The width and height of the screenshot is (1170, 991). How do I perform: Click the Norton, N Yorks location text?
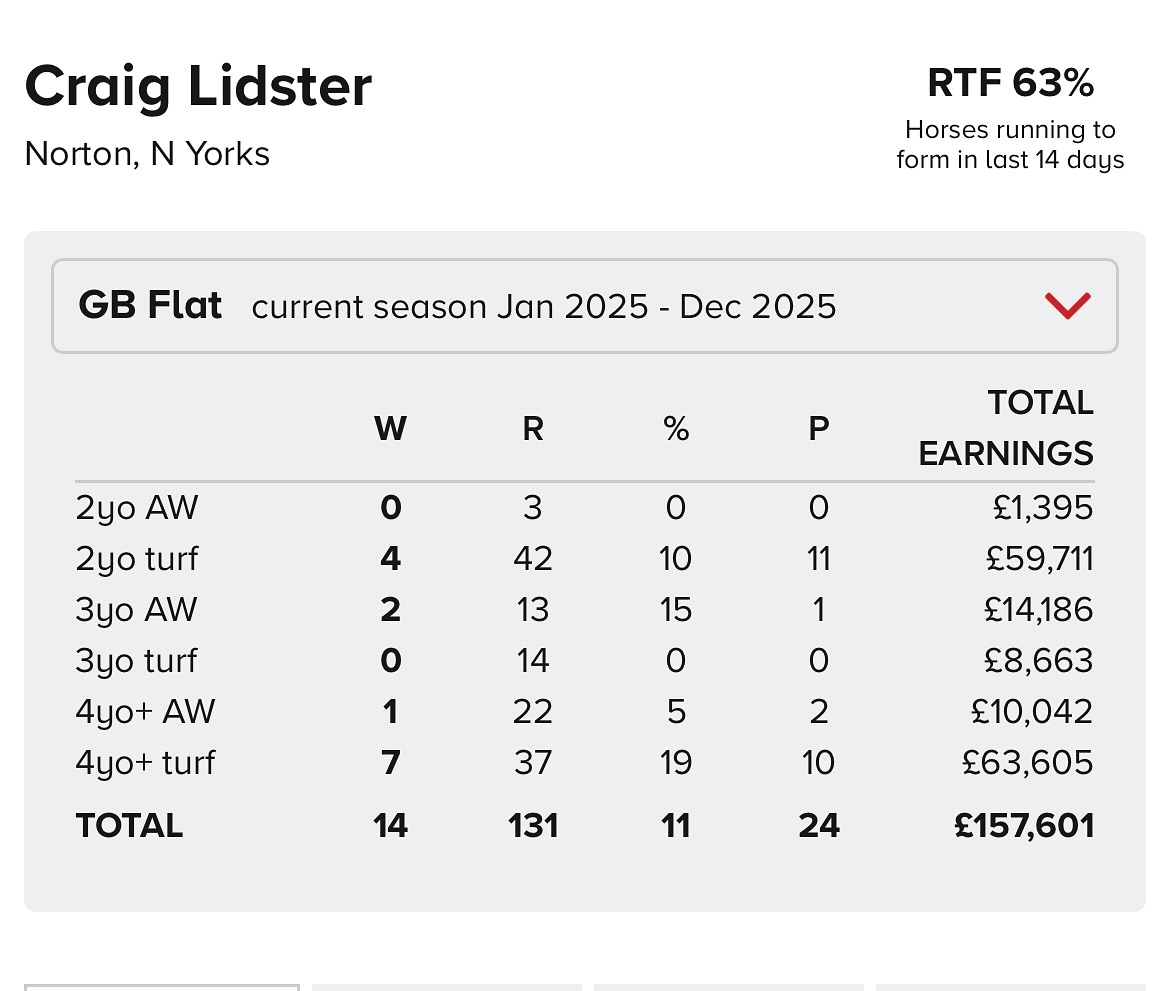click(x=147, y=154)
